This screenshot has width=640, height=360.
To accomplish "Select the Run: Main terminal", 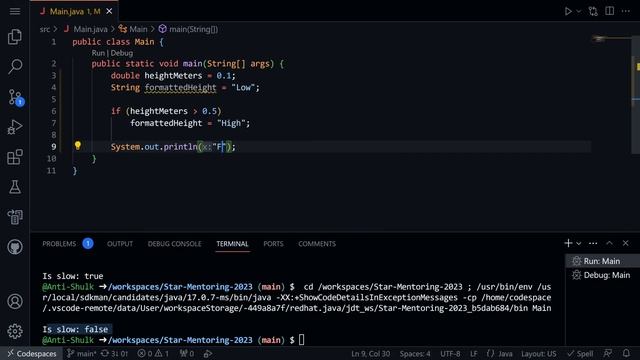I will click(602, 261).
